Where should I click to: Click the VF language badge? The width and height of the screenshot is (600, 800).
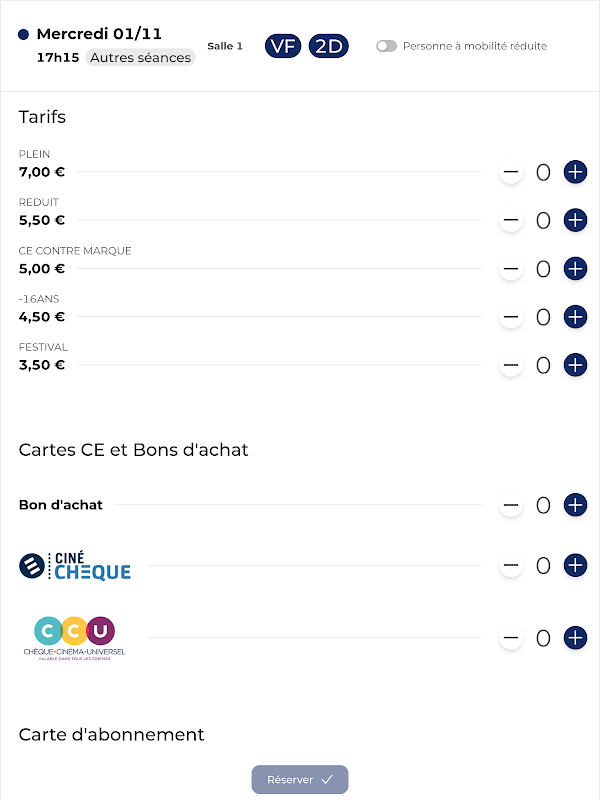coord(283,46)
